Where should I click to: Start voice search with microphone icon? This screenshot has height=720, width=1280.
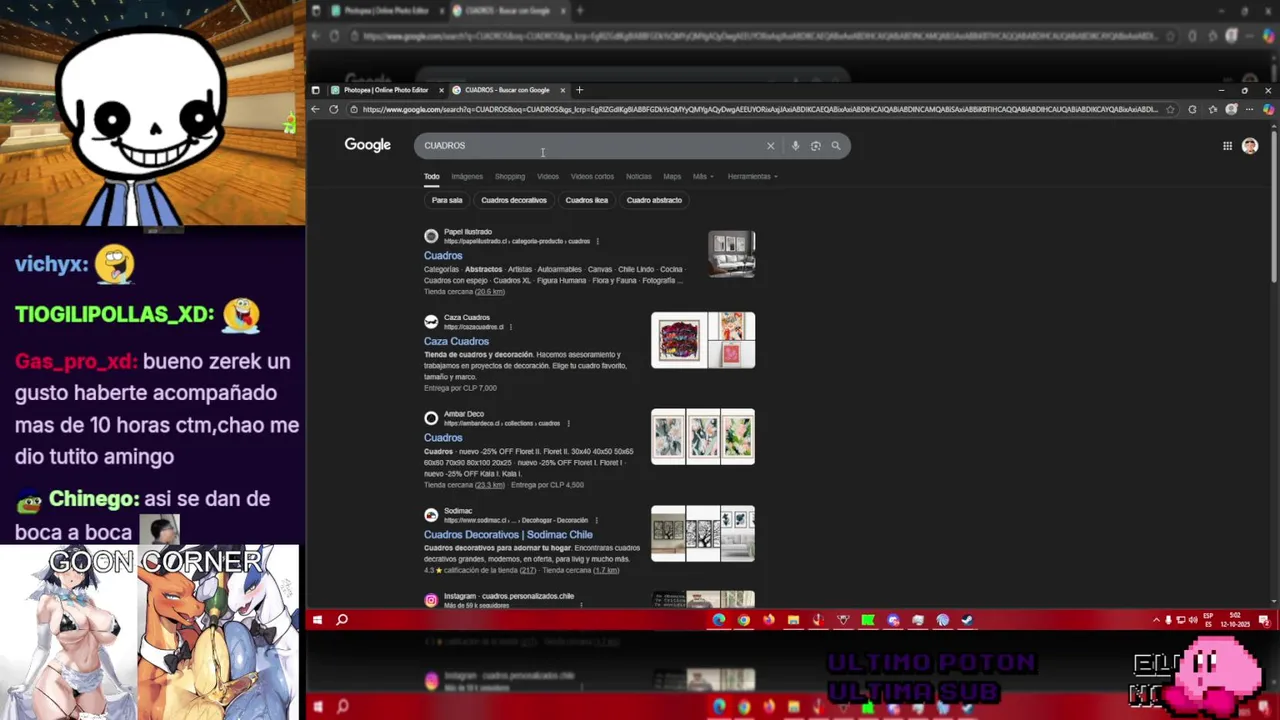(x=795, y=146)
